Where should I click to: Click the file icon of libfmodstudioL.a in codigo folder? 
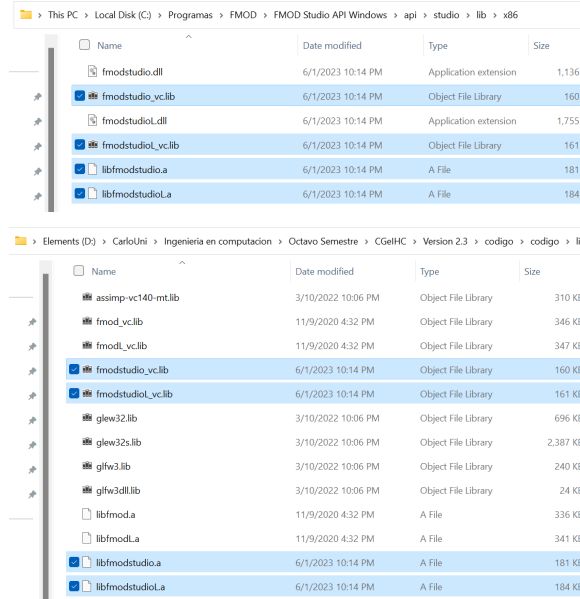[x=87, y=586]
